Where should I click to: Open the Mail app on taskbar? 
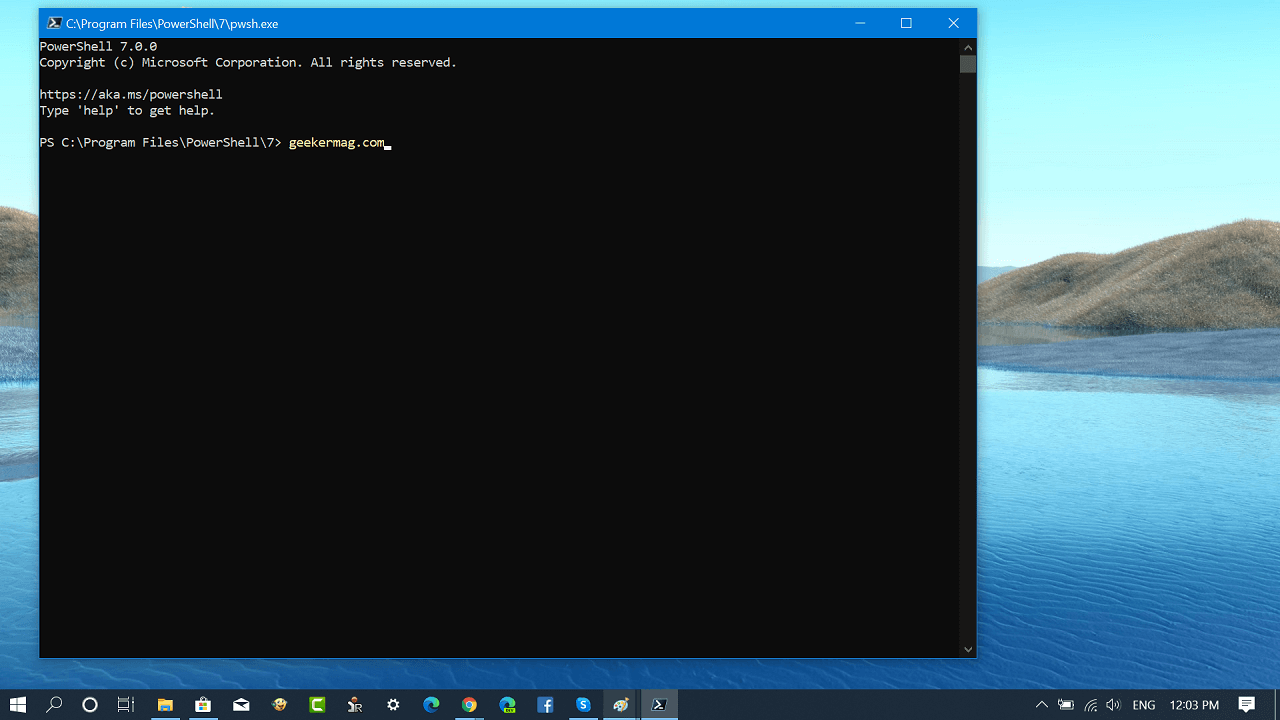coord(241,705)
